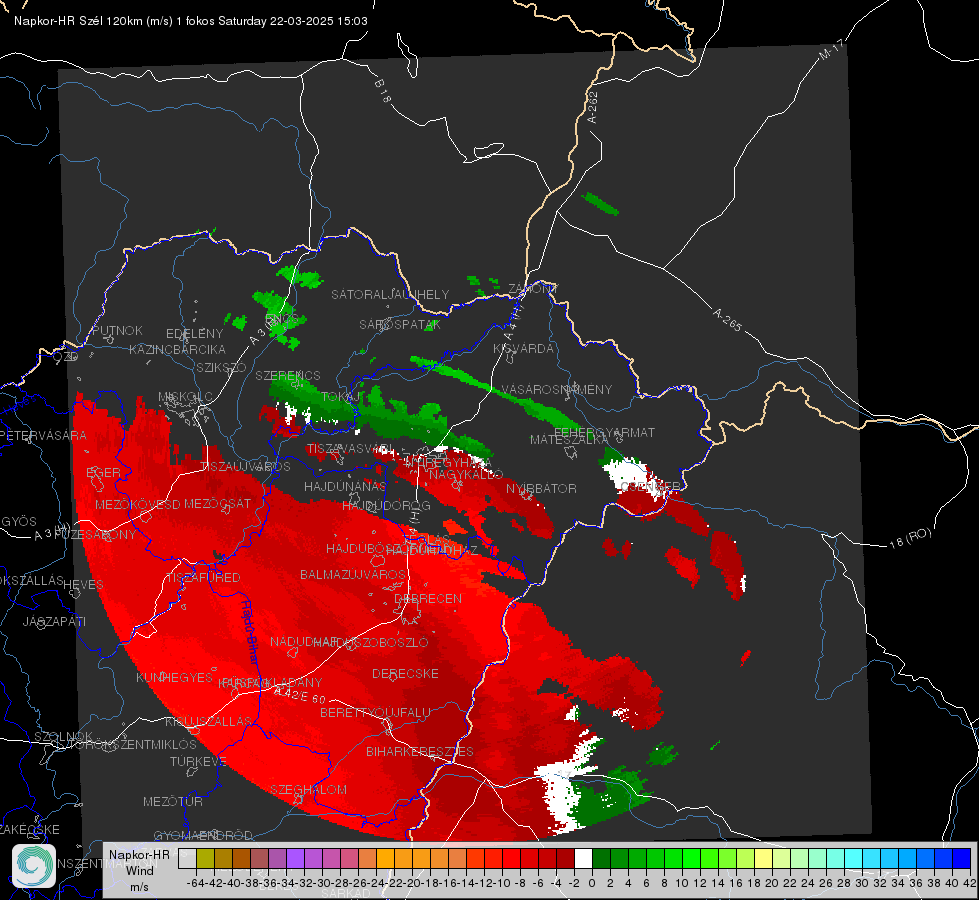Click the PETERVASARA label
The height and width of the screenshot is (900, 979).
pos(44,435)
